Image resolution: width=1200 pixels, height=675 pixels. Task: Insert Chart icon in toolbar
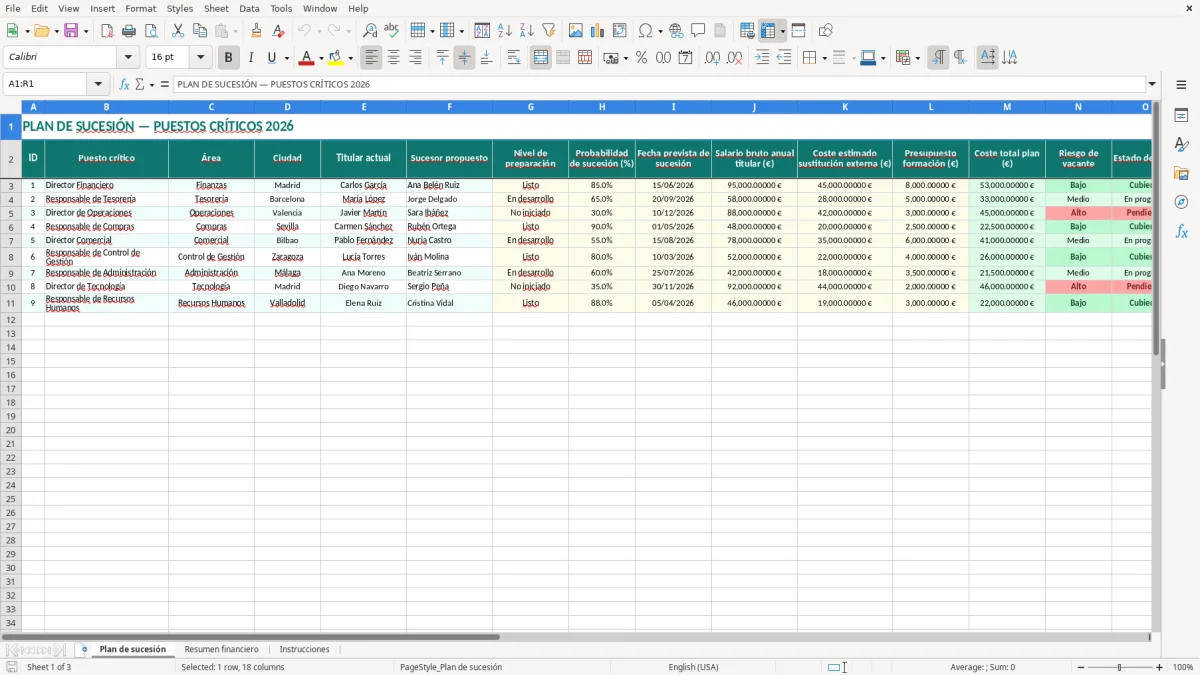pyautogui.click(x=598, y=31)
